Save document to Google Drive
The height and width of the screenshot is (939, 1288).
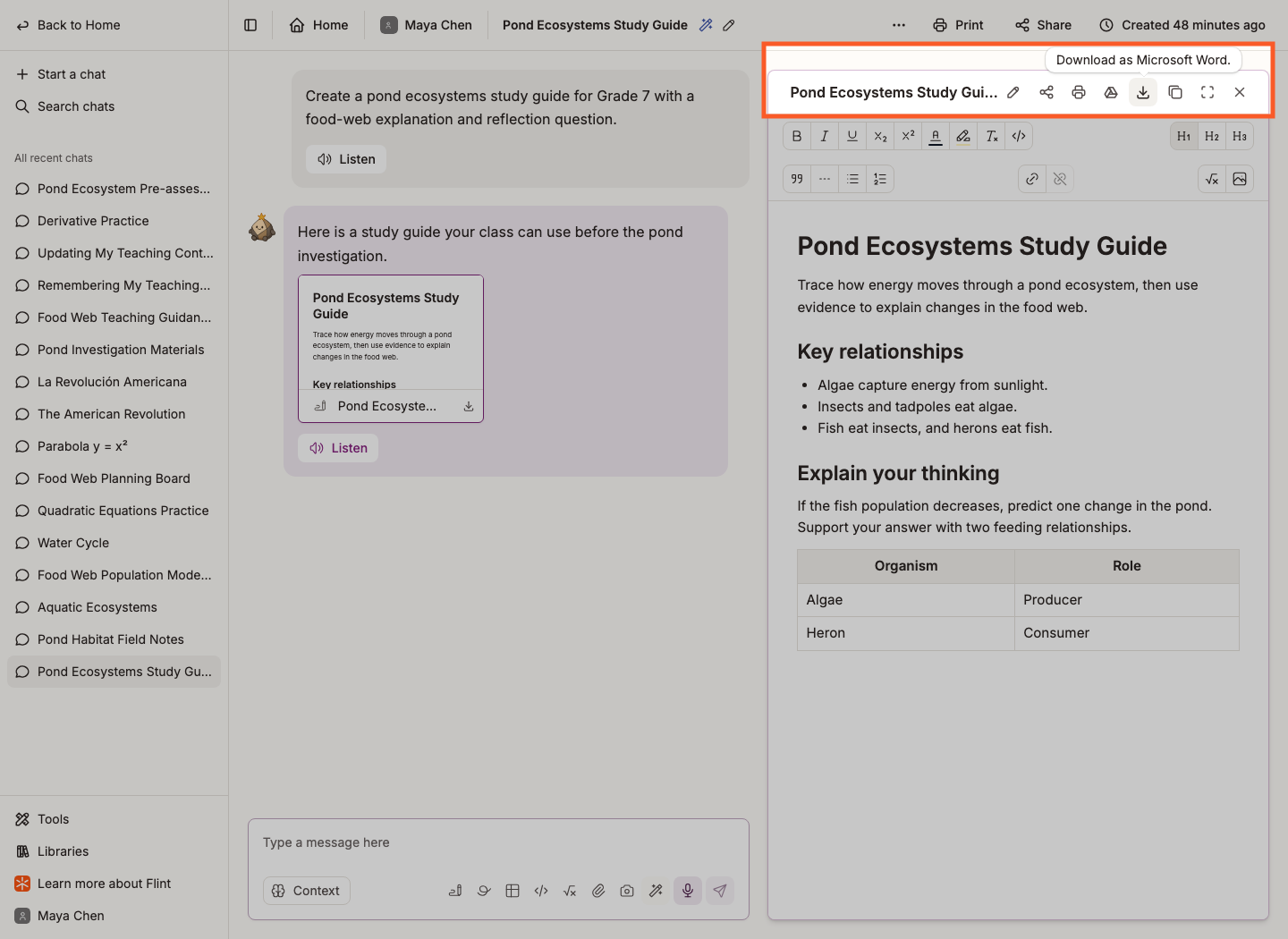pos(1111,92)
